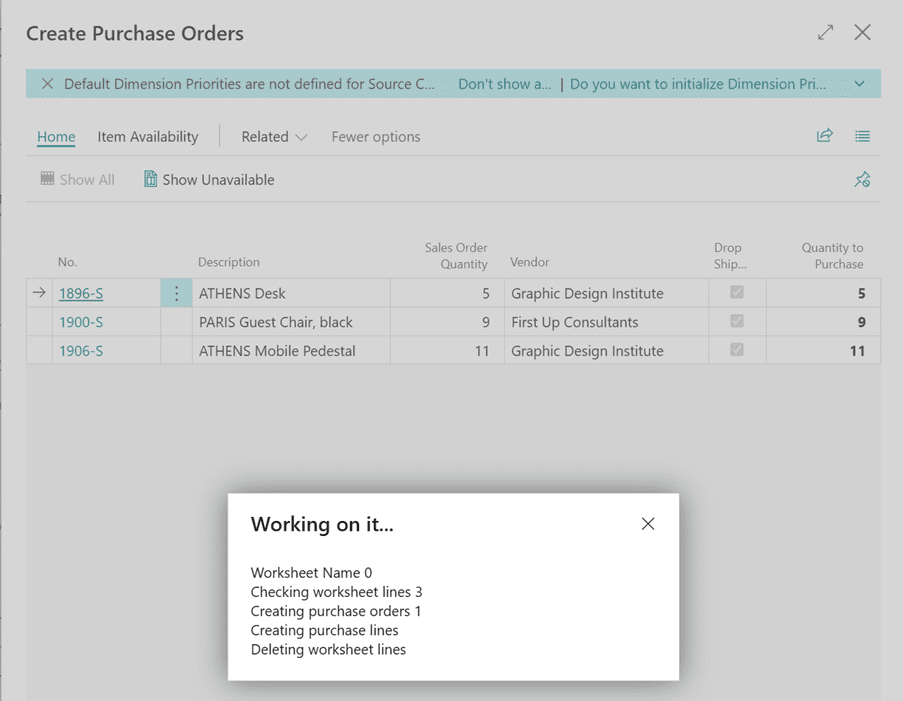
Task: Toggle Drop Shipment checkbox for PARIS Guest Chair
Action: tap(737, 322)
